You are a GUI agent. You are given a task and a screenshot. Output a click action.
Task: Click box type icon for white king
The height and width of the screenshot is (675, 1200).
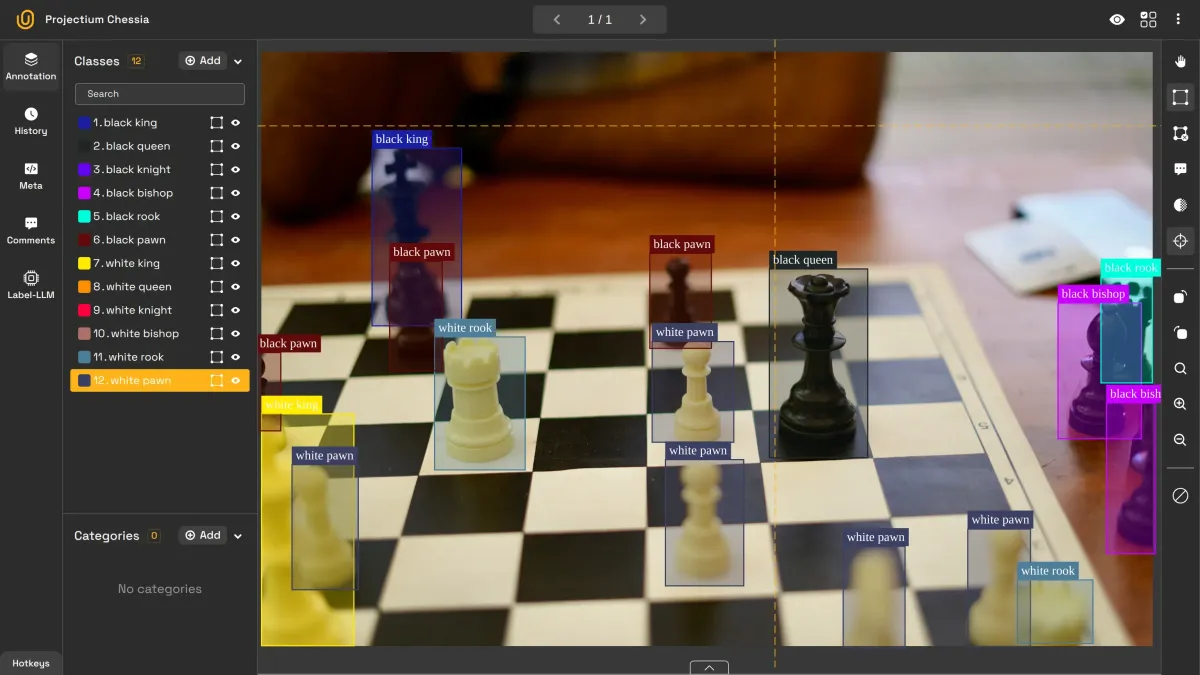coord(216,263)
